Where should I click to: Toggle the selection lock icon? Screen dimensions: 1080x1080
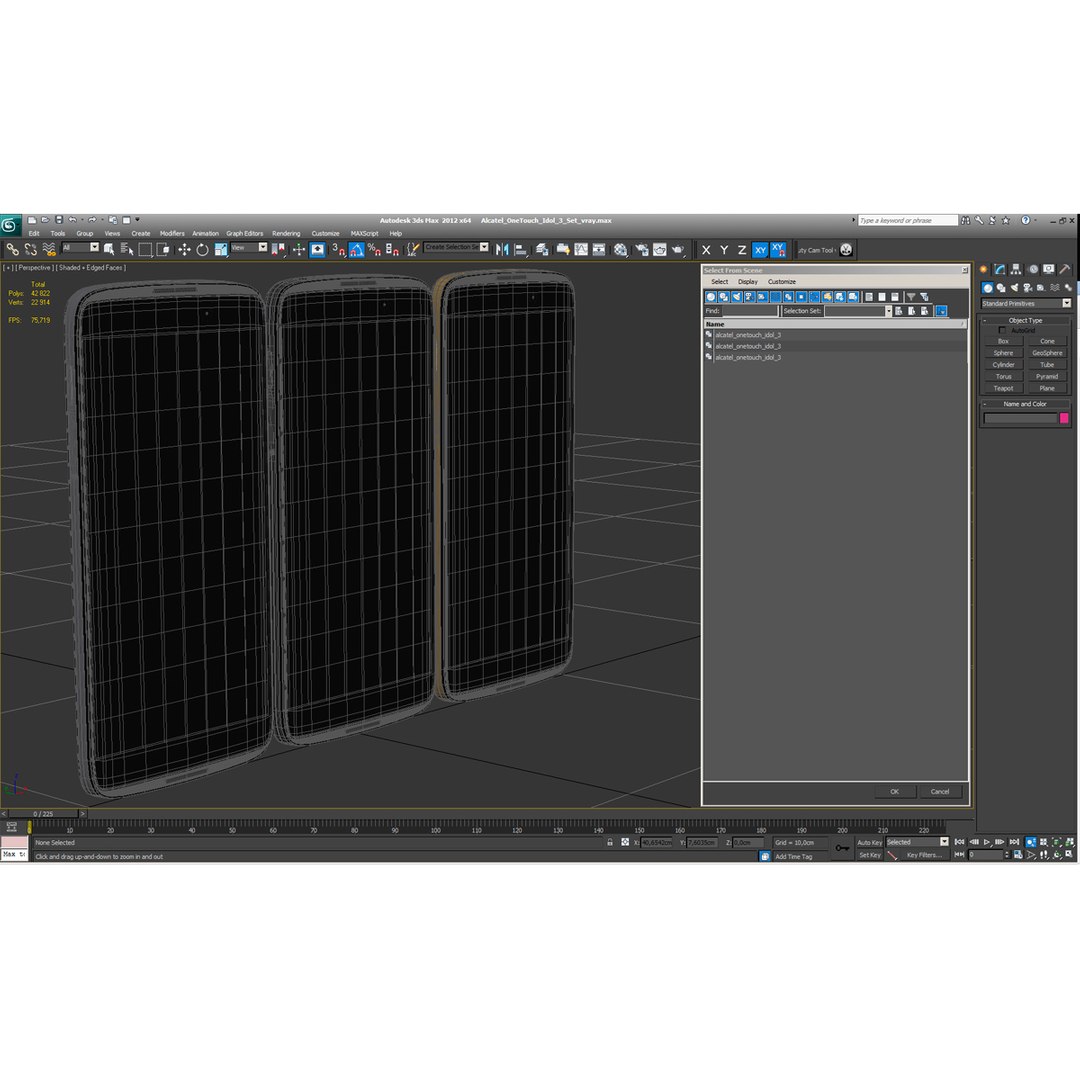tap(610, 842)
